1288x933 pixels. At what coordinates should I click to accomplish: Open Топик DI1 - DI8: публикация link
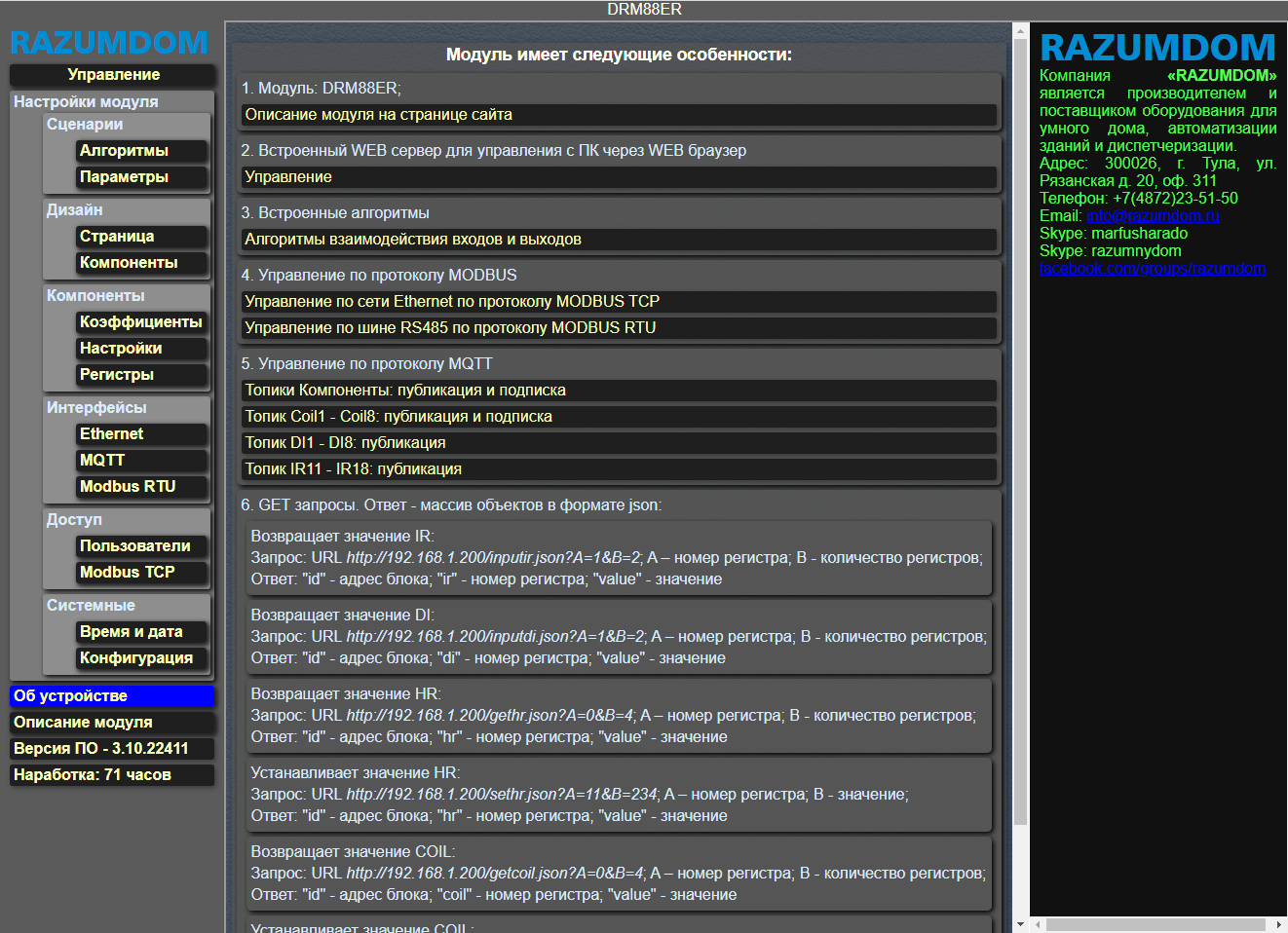(x=619, y=443)
